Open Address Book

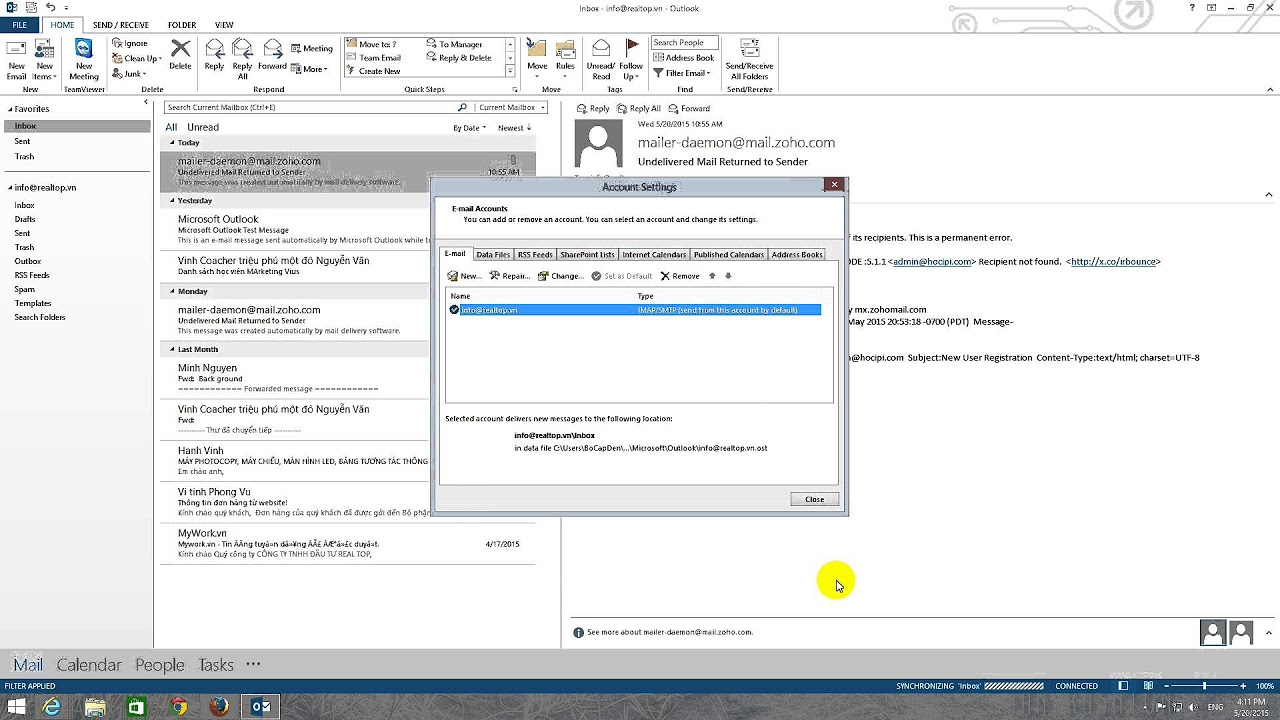coord(683,58)
